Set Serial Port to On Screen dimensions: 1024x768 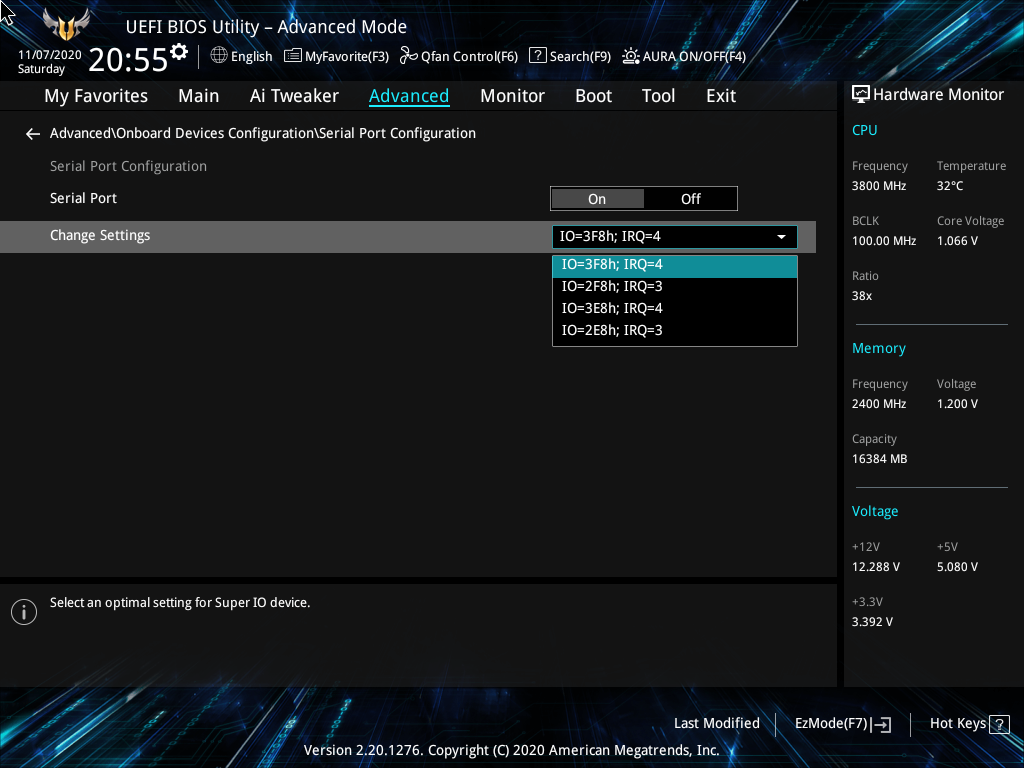click(x=597, y=199)
